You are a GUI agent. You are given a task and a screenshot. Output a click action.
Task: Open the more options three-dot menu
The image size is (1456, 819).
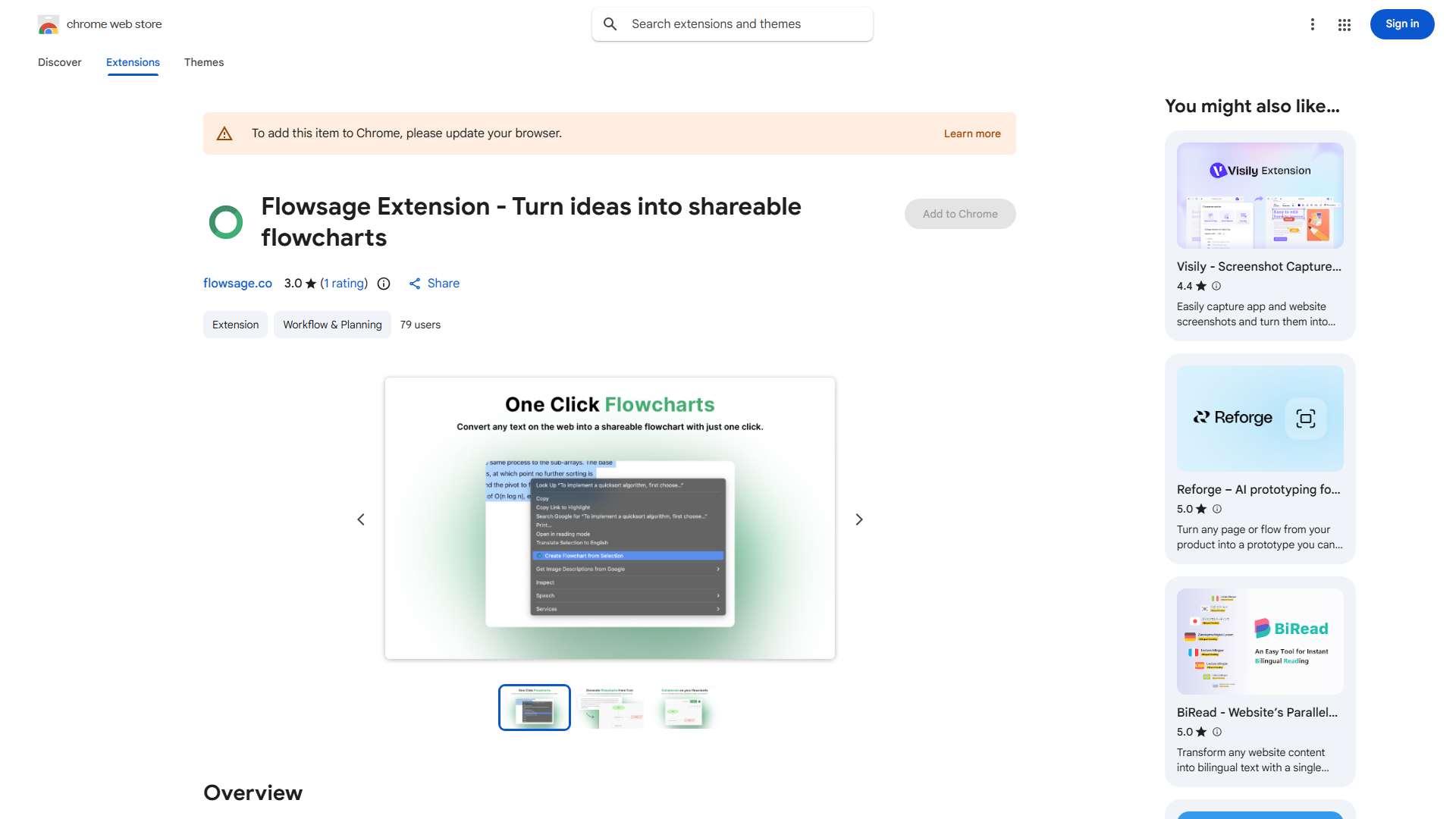1313,24
